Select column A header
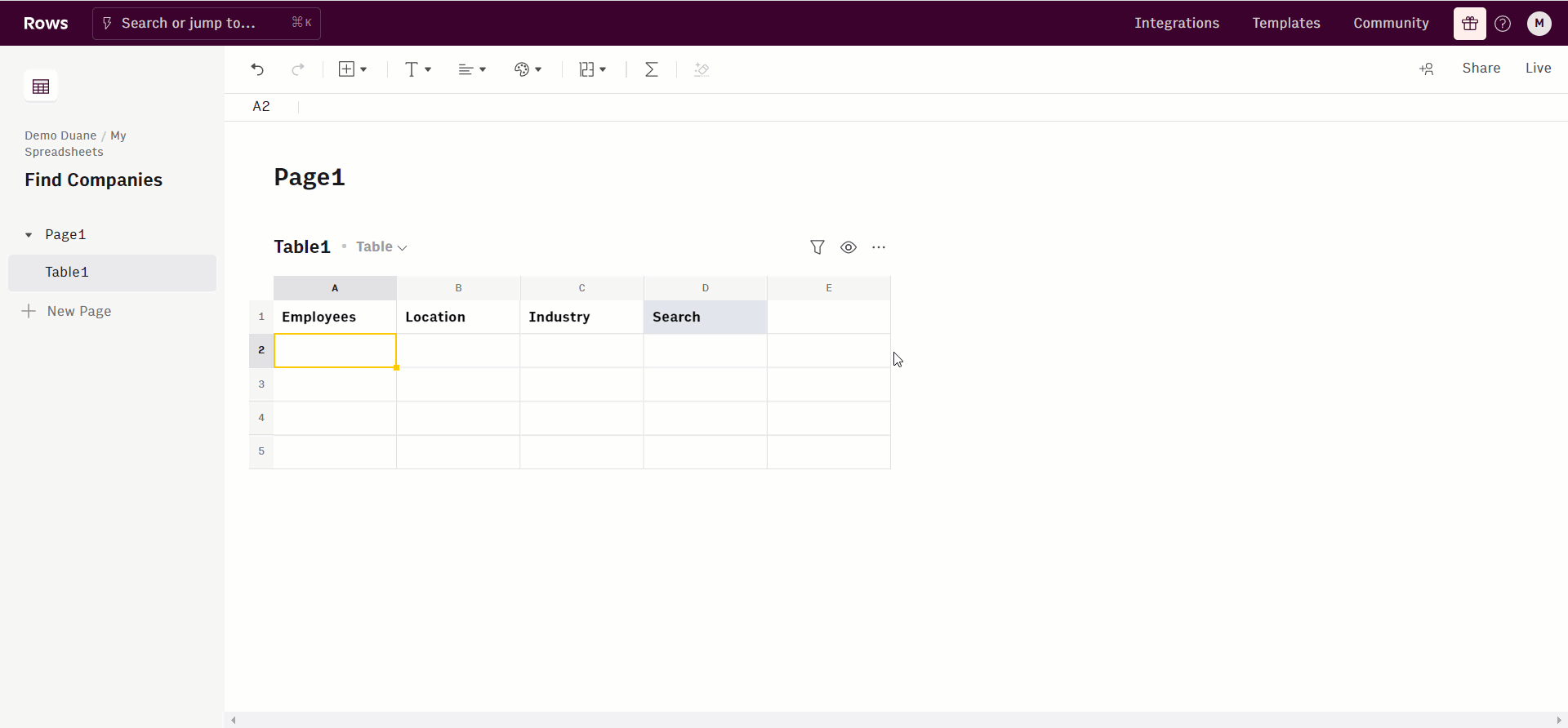1568x728 pixels. (x=335, y=288)
